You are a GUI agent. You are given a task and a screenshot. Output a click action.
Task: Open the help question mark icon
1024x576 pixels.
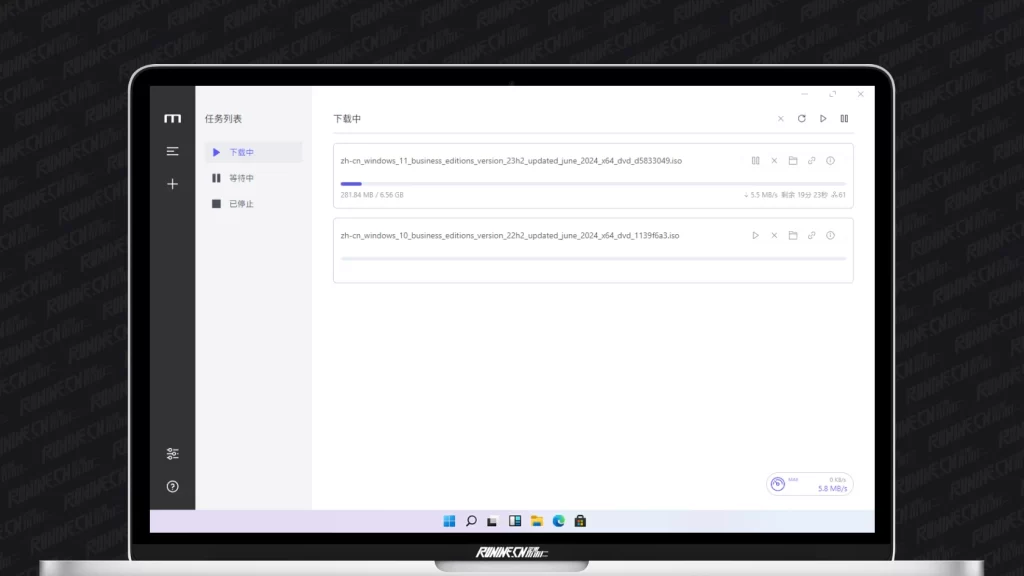coord(173,486)
